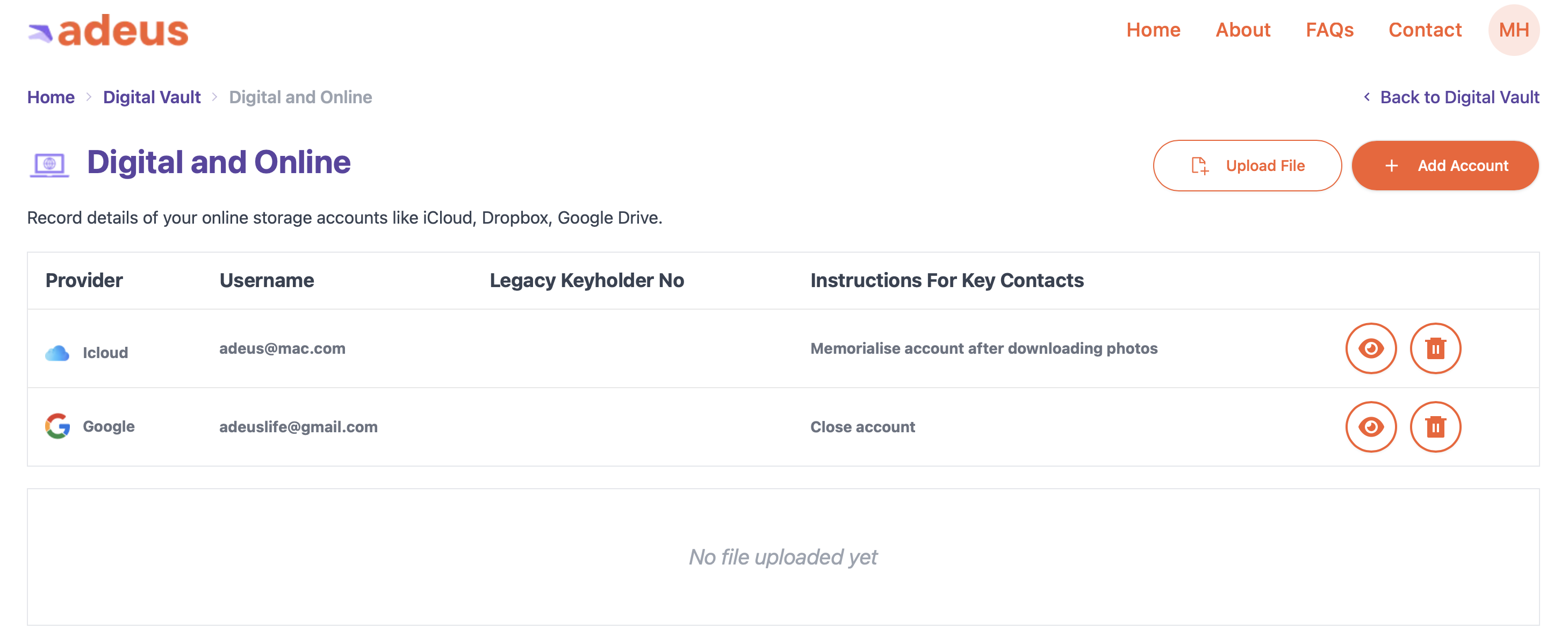
Task: Open the MH user avatar
Action: (1513, 30)
